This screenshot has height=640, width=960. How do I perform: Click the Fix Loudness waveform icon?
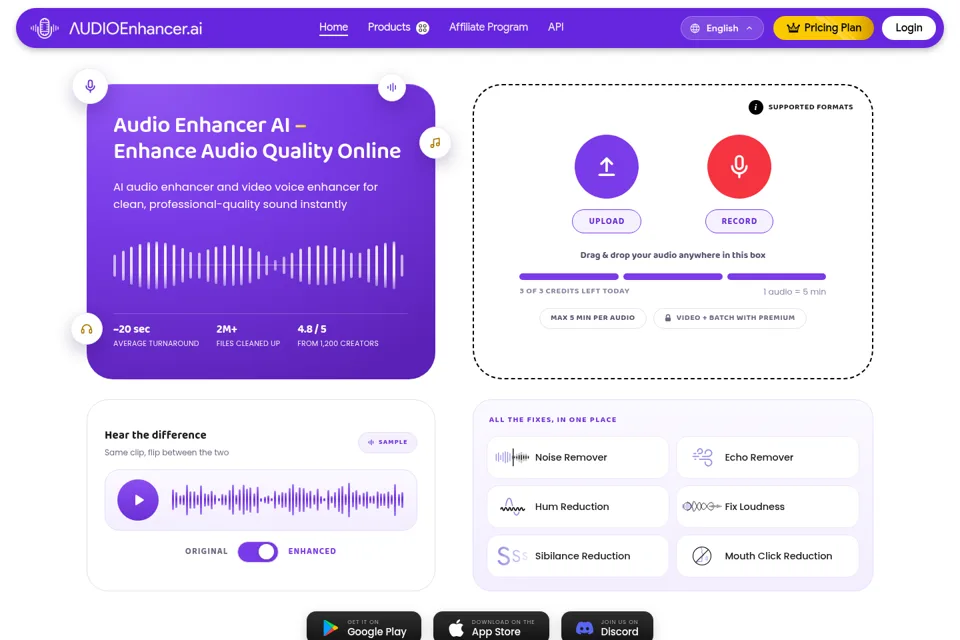tap(702, 506)
